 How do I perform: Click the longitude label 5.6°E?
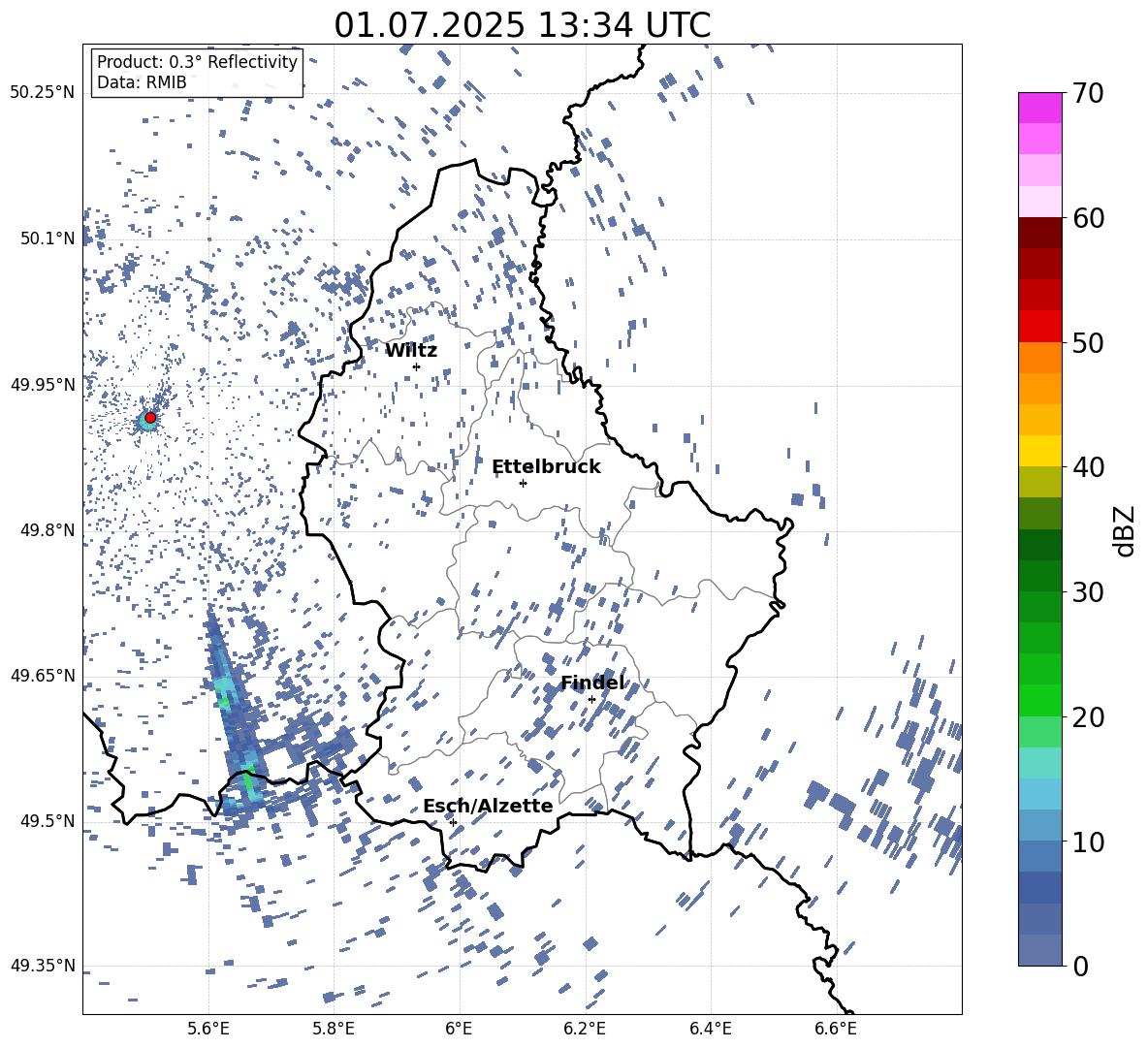[x=208, y=1029]
